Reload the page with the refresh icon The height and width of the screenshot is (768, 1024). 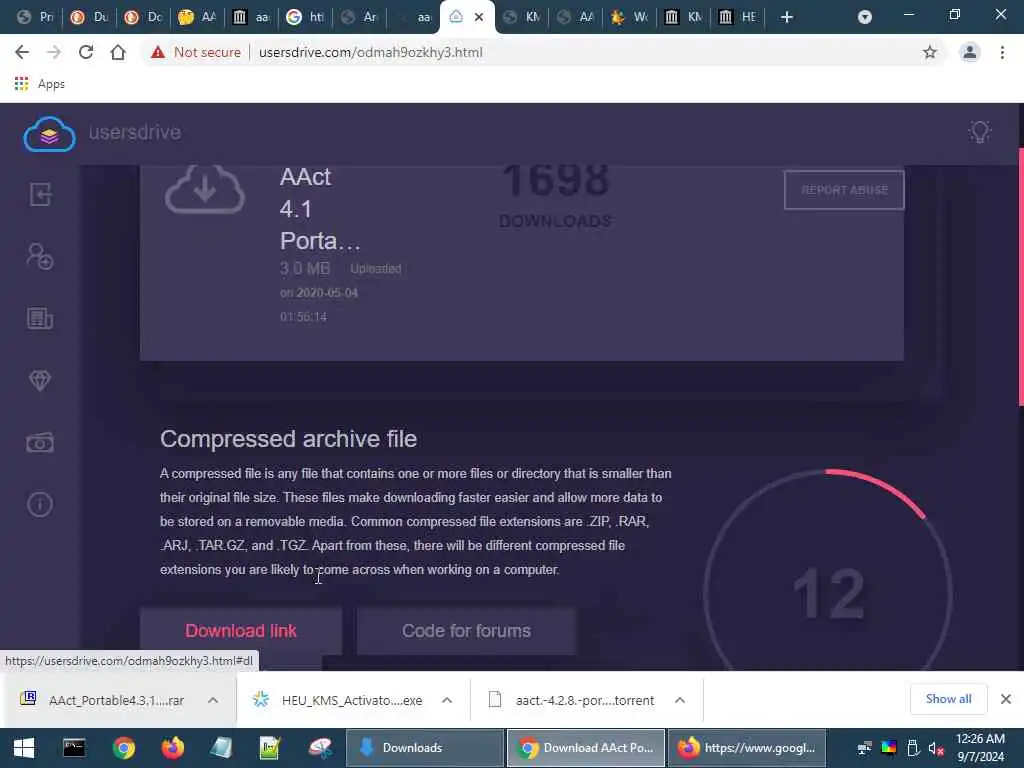click(86, 52)
